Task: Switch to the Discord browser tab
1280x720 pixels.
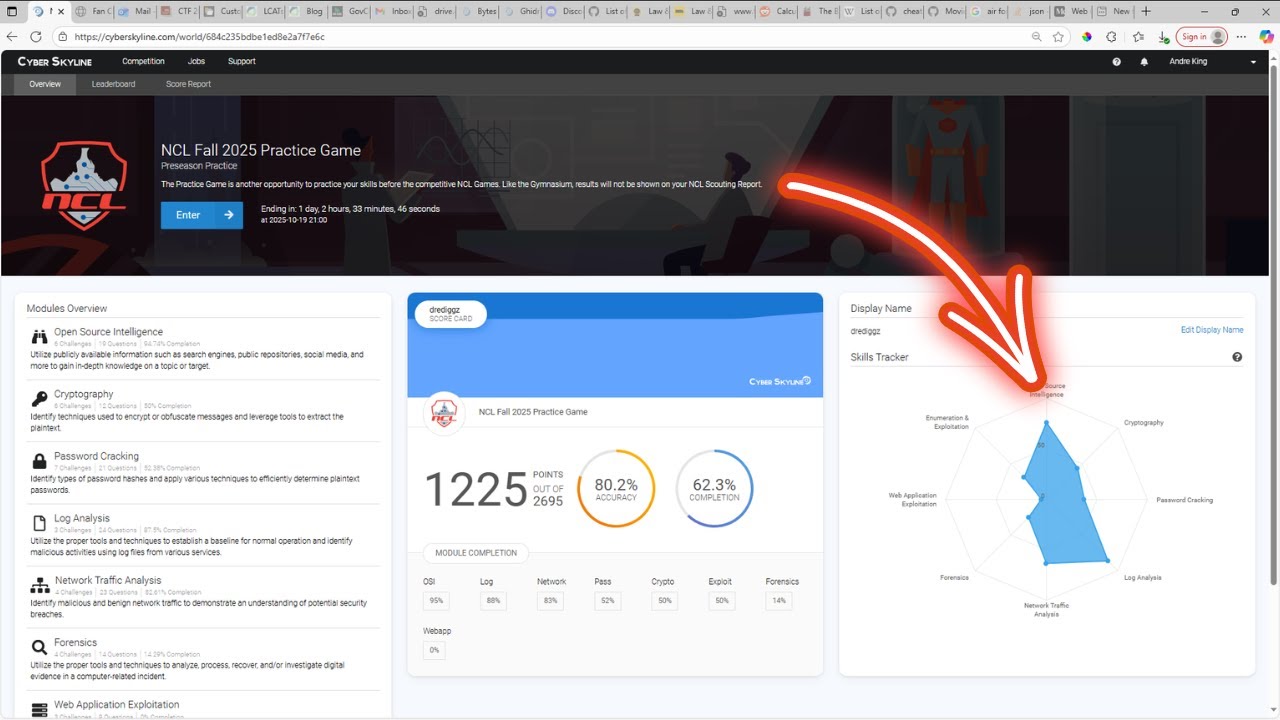Action: [564, 12]
